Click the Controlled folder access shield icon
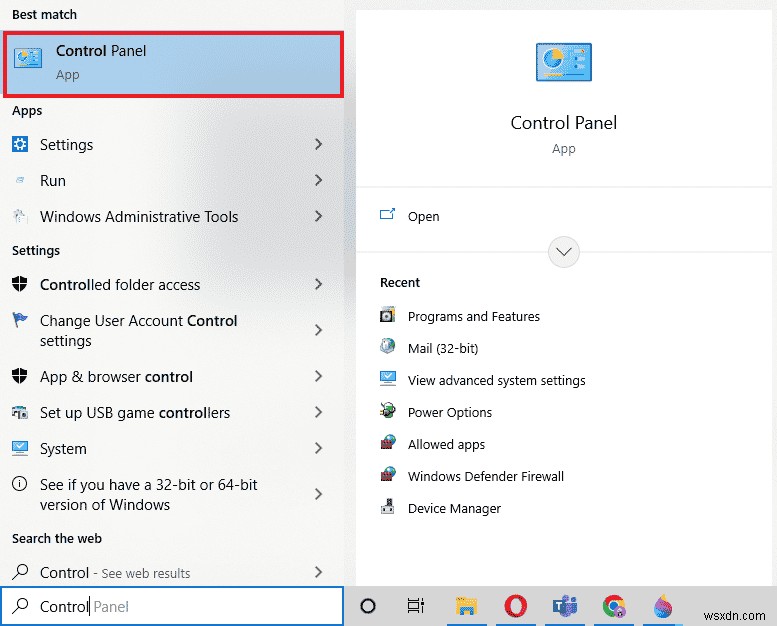This screenshot has height=626, width=777. click(19, 284)
